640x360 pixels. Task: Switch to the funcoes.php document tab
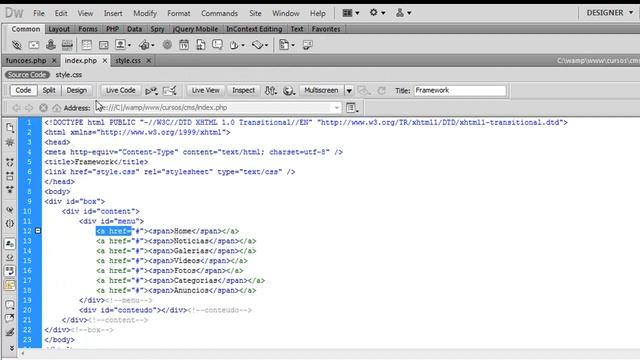(x=26, y=60)
